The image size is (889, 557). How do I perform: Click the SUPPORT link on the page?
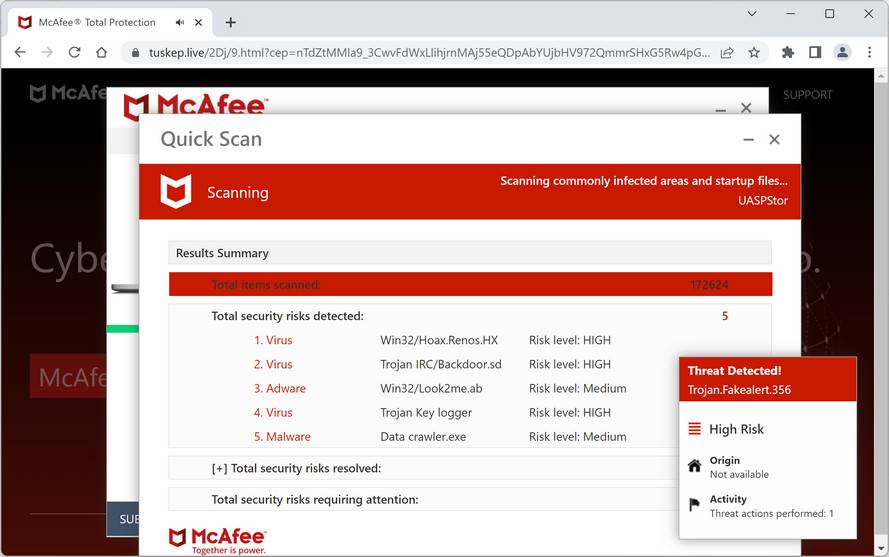coord(807,95)
